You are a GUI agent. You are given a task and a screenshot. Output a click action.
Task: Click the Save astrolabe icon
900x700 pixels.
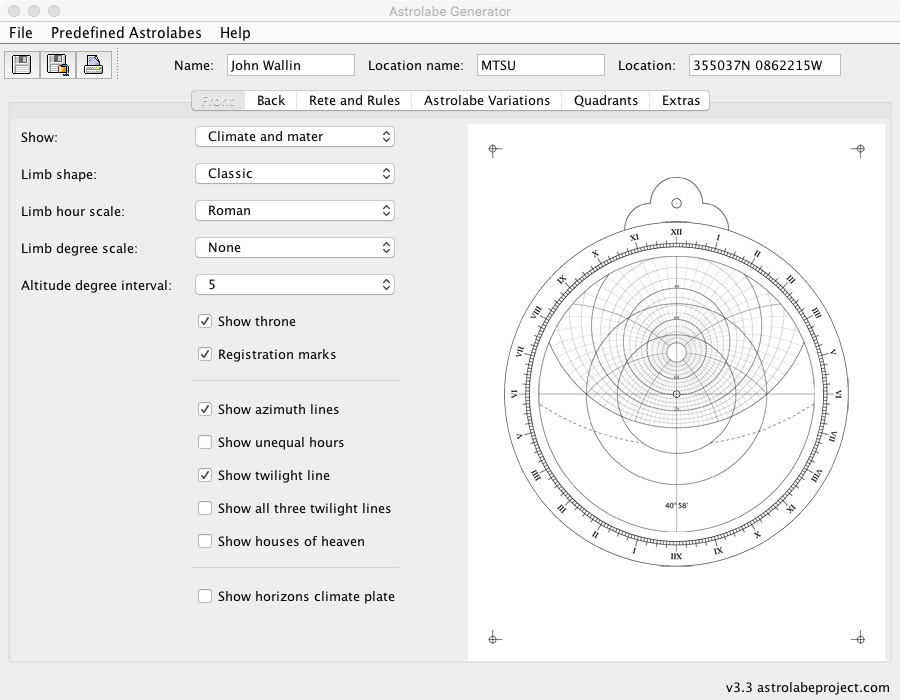21,64
